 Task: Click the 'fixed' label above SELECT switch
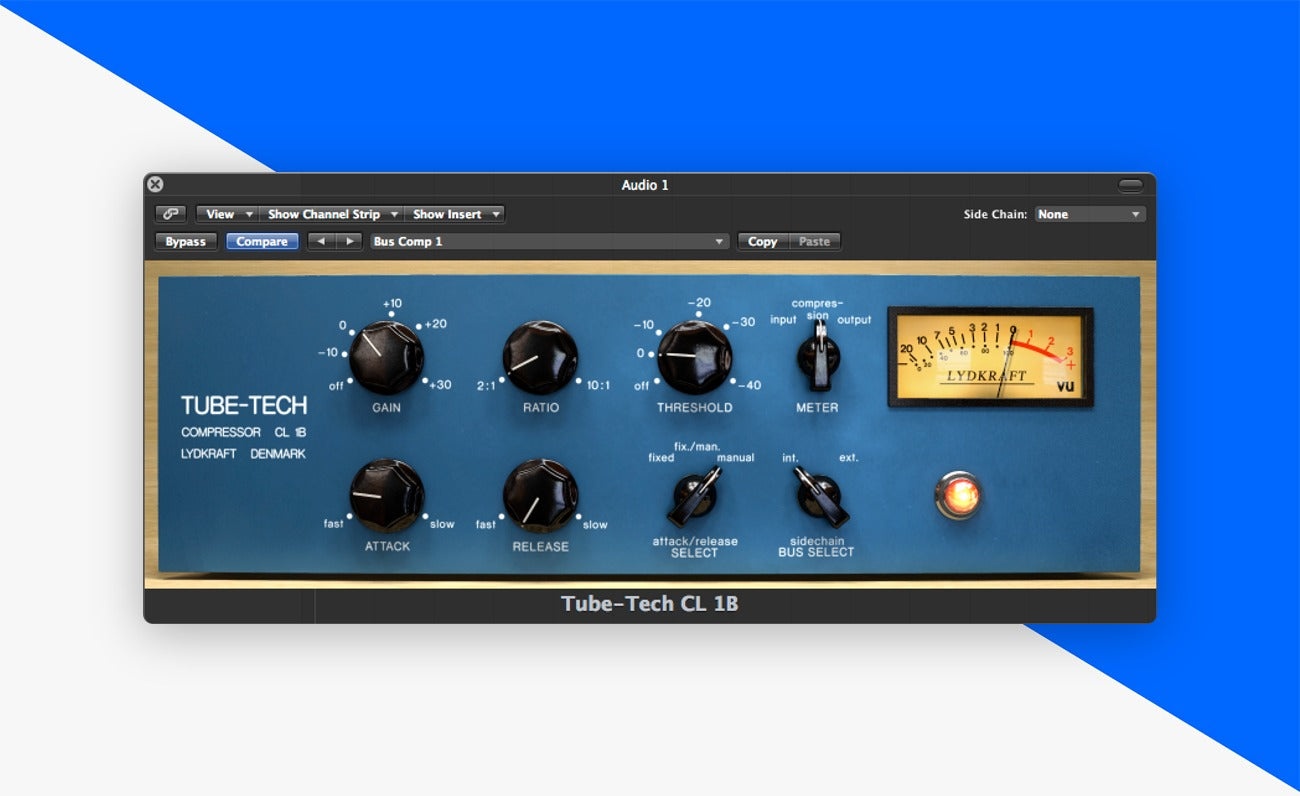[661, 458]
